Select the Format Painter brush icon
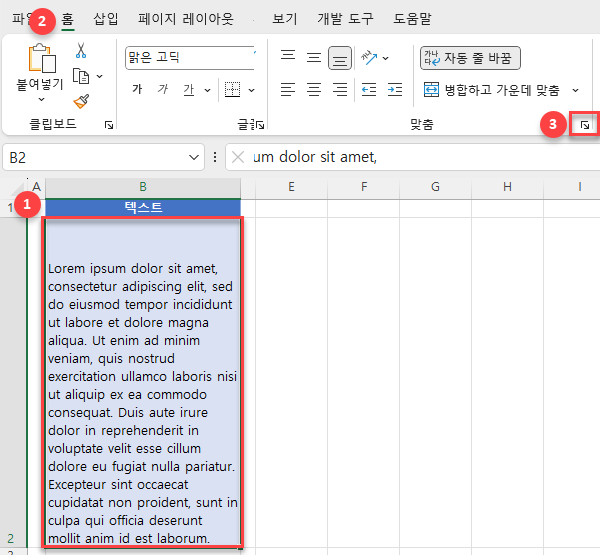 [x=81, y=101]
